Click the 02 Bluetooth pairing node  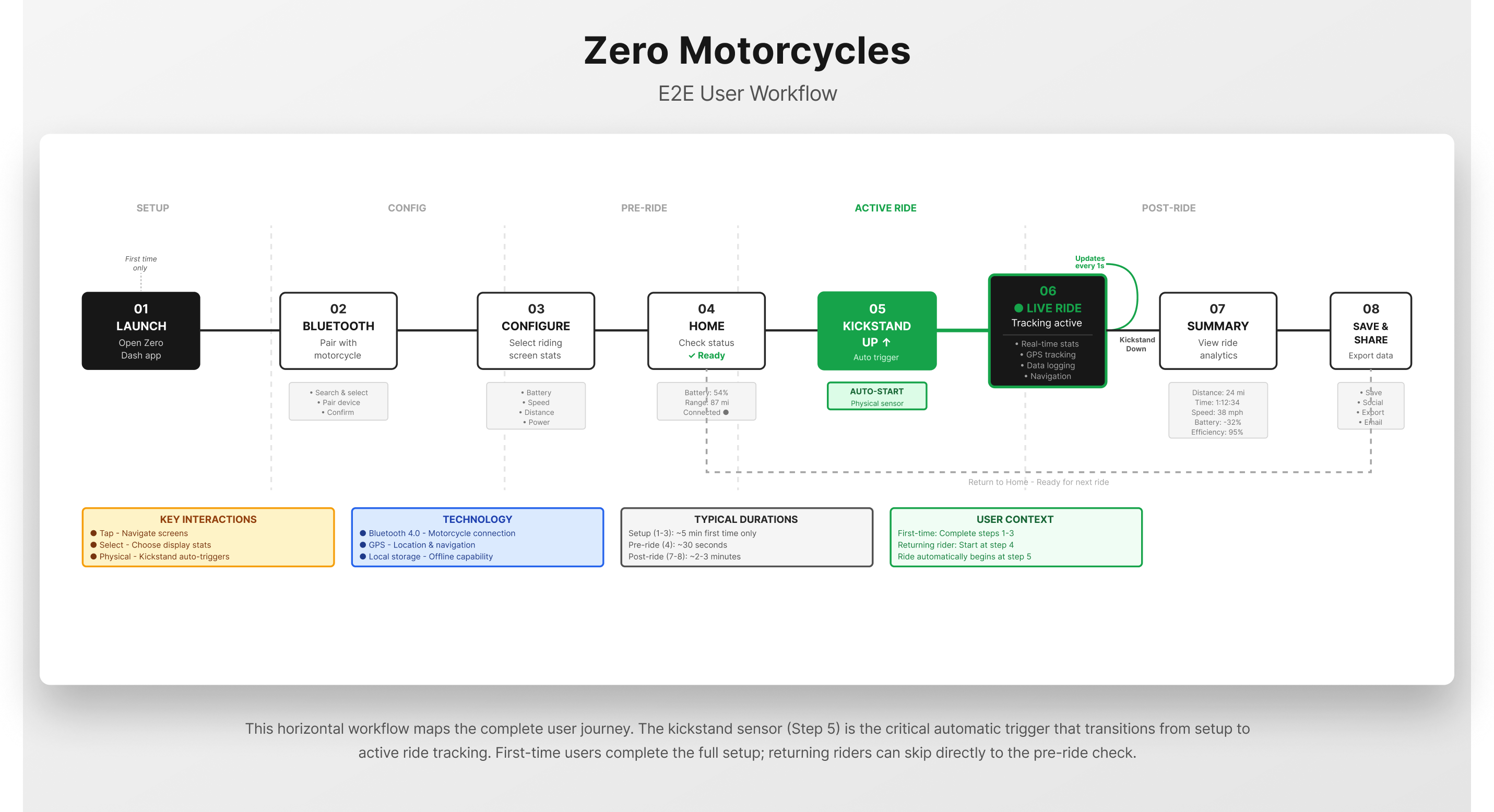(338, 331)
